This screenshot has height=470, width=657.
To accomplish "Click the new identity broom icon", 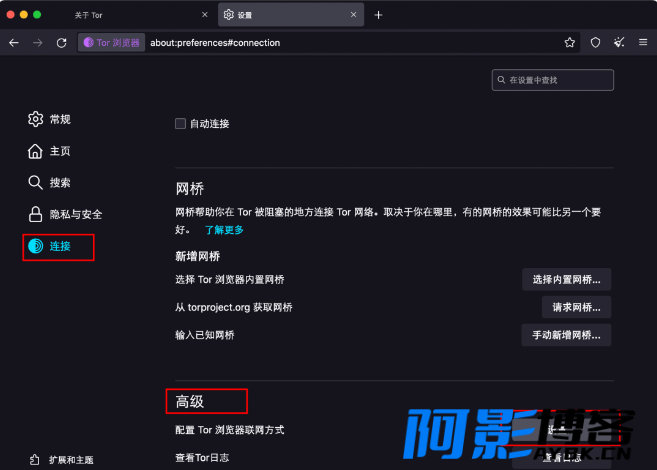I will [619, 43].
